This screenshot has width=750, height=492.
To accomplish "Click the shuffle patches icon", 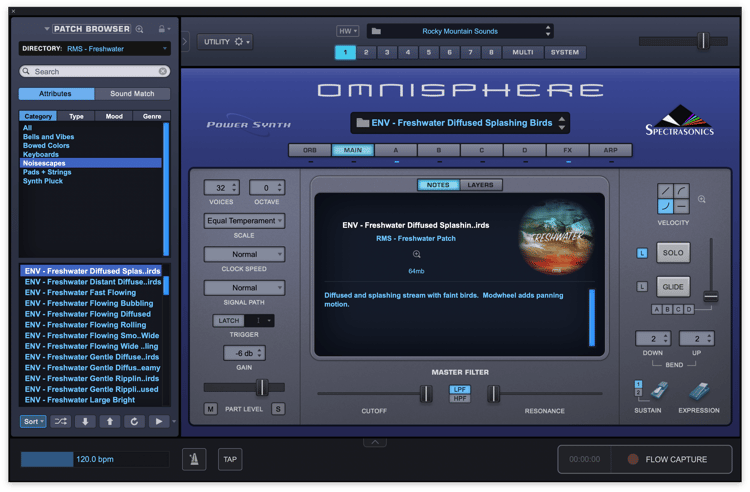I will pyautogui.click(x=61, y=421).
